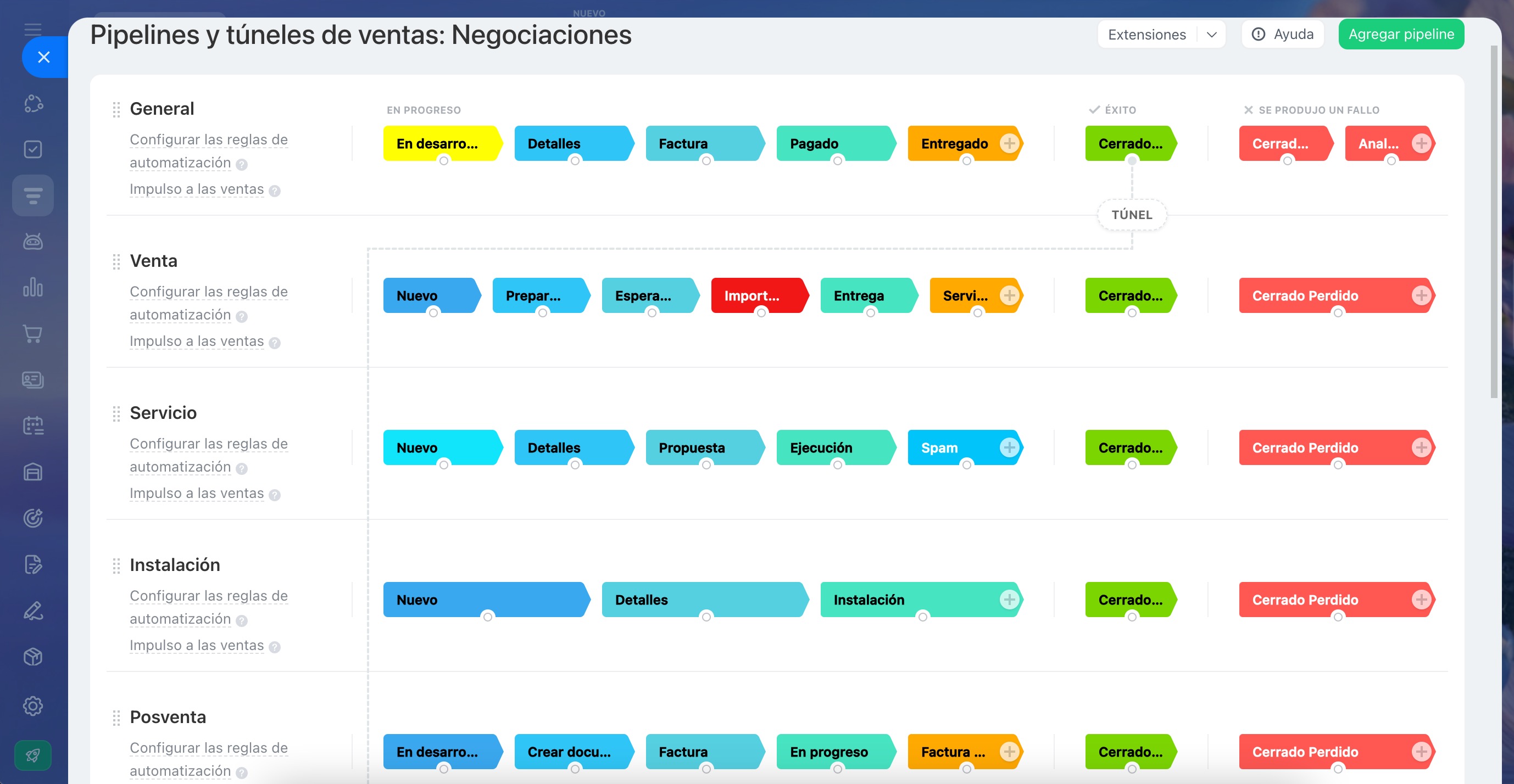The height and width of the screenshot is (784, 1514).
Task: Open the contact card sidebar icon
Action: (x=33, y=380)
